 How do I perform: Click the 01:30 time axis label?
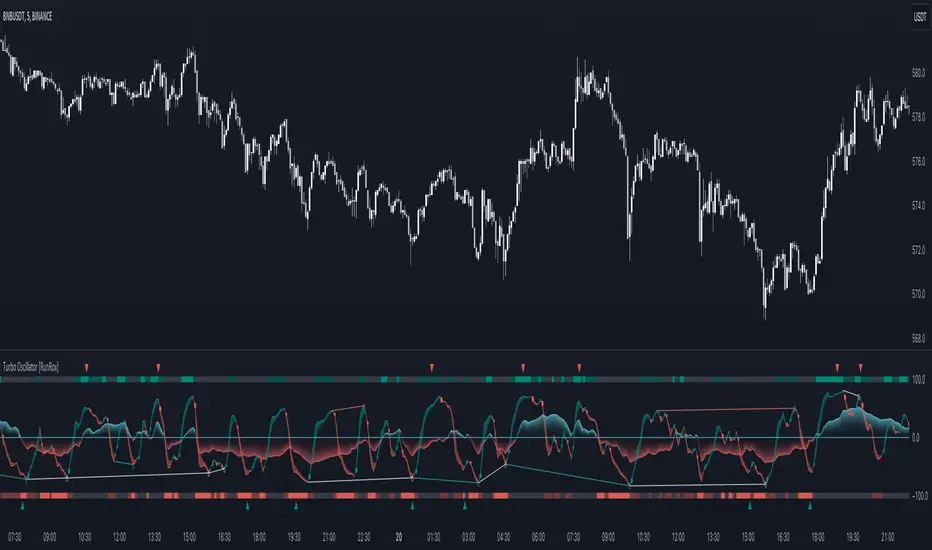(433, 537)
